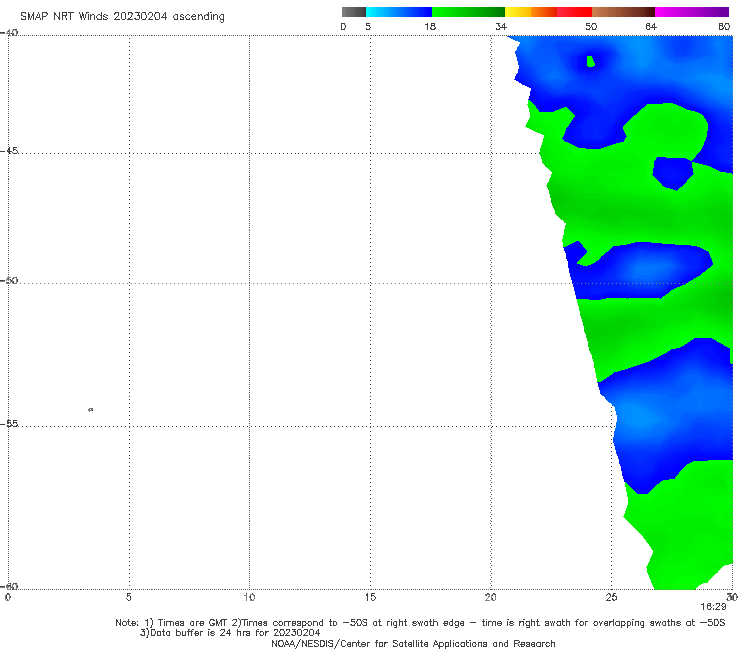Click the 'Data buffer is 24 hrs' note line

[x=230, y=633]
